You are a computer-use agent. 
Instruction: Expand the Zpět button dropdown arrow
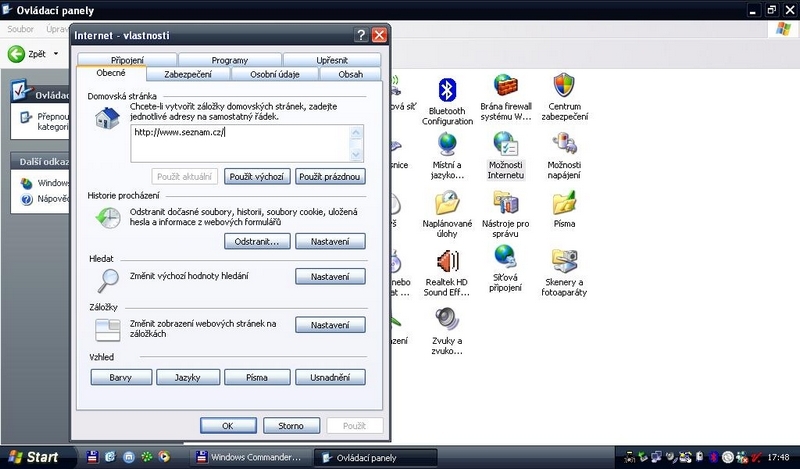(x=57, y=53)
